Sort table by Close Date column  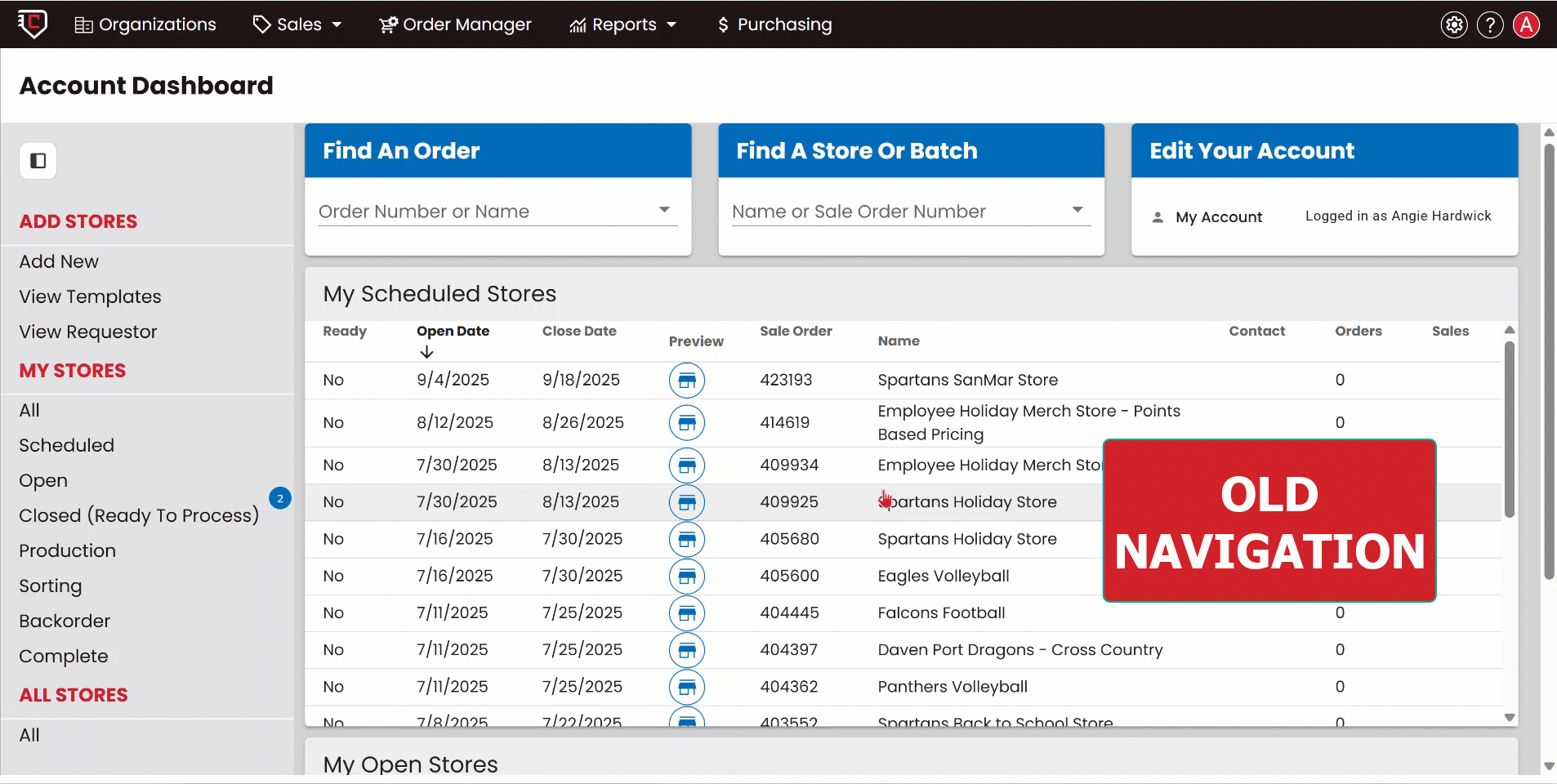pos(579,331)
